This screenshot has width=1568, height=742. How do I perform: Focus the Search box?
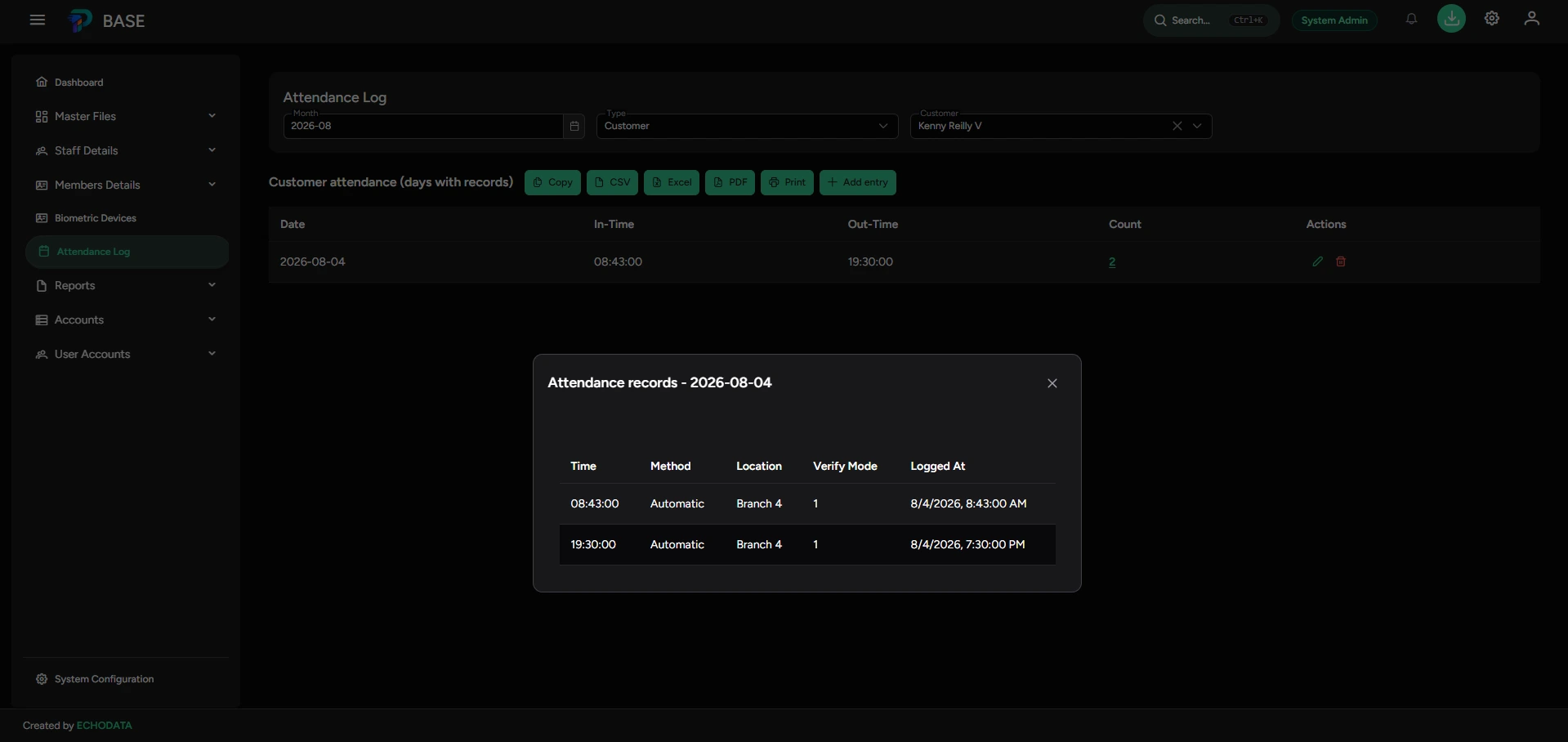1211,20
